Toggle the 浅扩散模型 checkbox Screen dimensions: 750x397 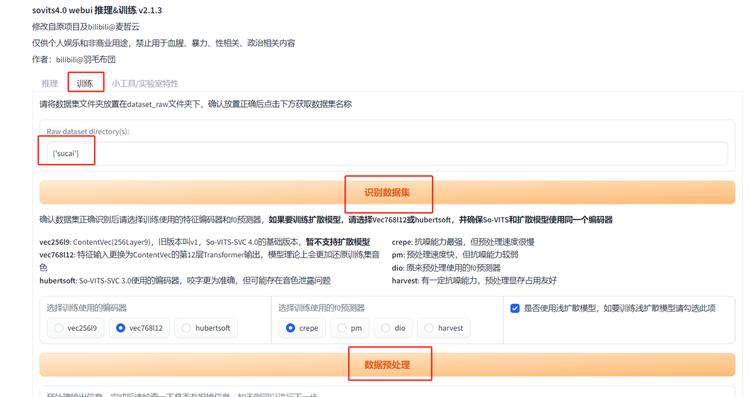[515, 308]
